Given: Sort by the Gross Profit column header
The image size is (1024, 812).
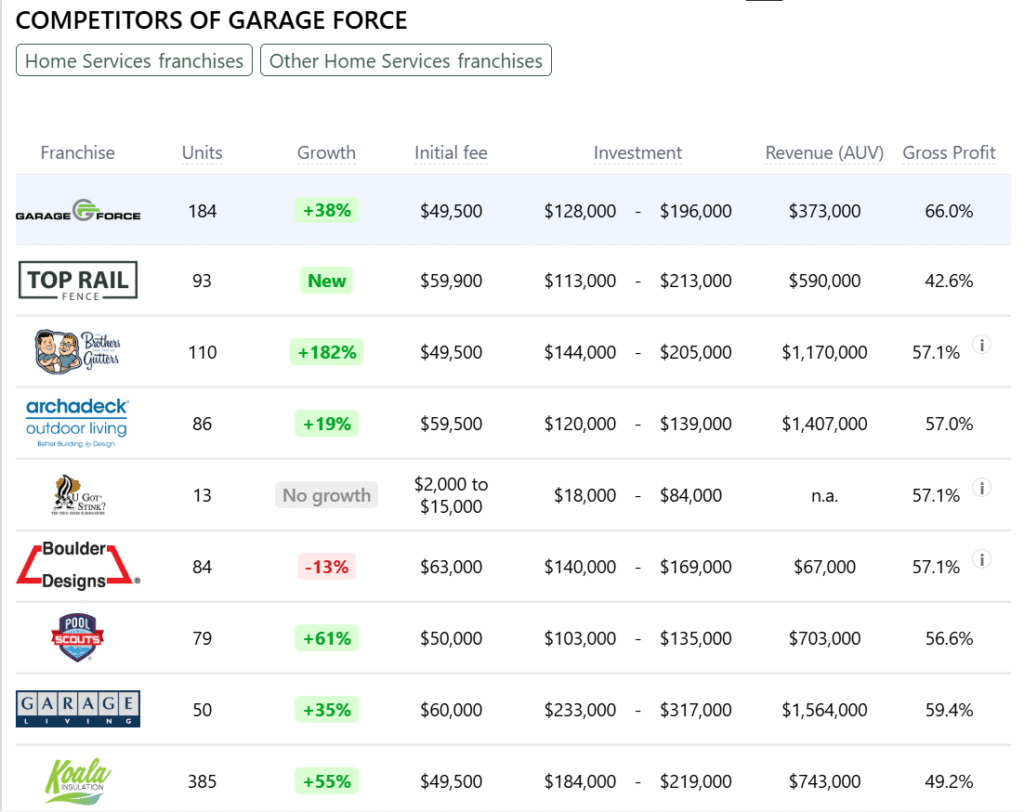Looking at the screenshot, I should click(948, 153).
